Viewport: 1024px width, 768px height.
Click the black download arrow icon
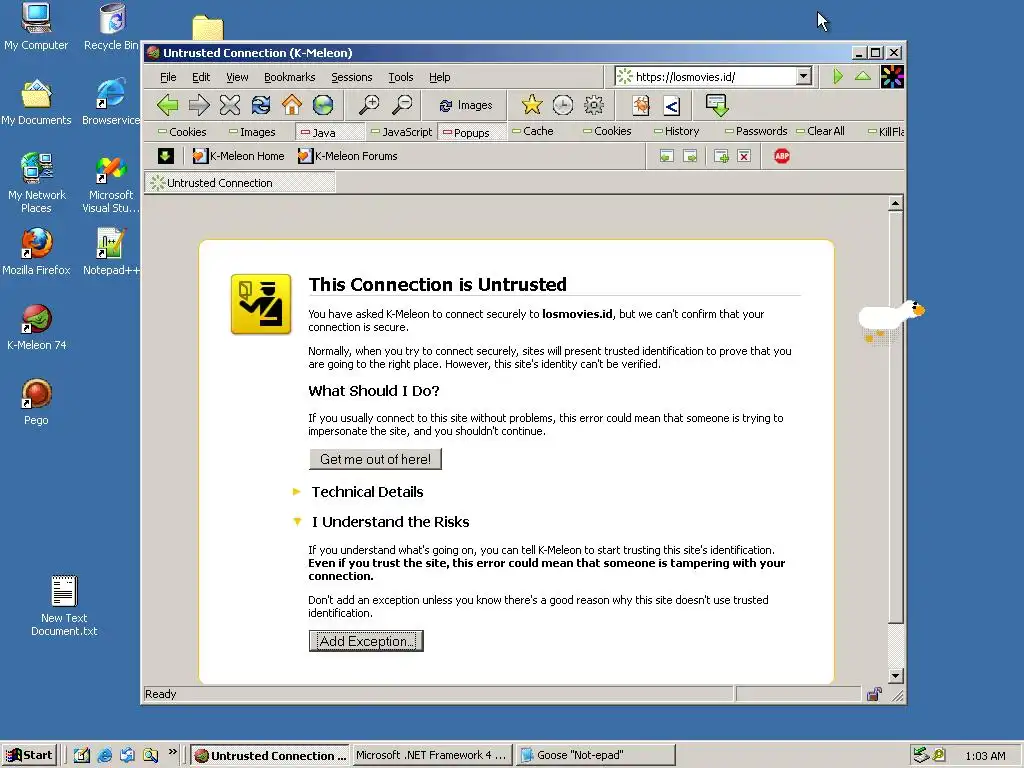(x=165, y=155)
